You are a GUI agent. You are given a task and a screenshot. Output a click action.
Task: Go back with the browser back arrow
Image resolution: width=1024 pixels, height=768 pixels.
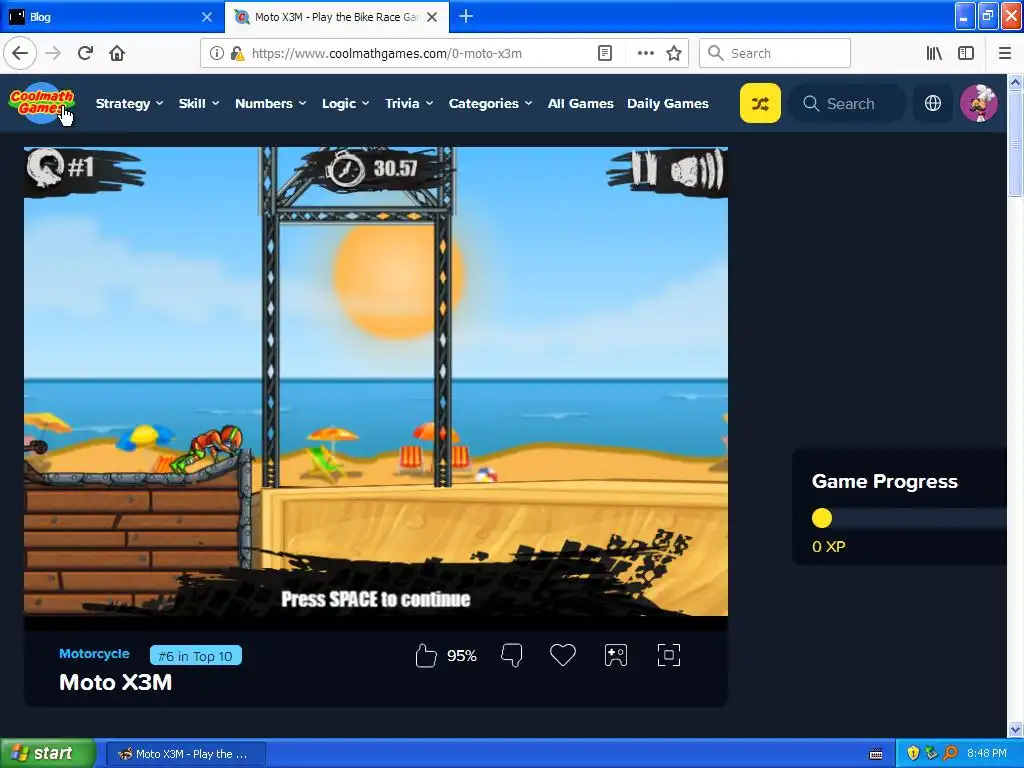(x=20, y=53)
